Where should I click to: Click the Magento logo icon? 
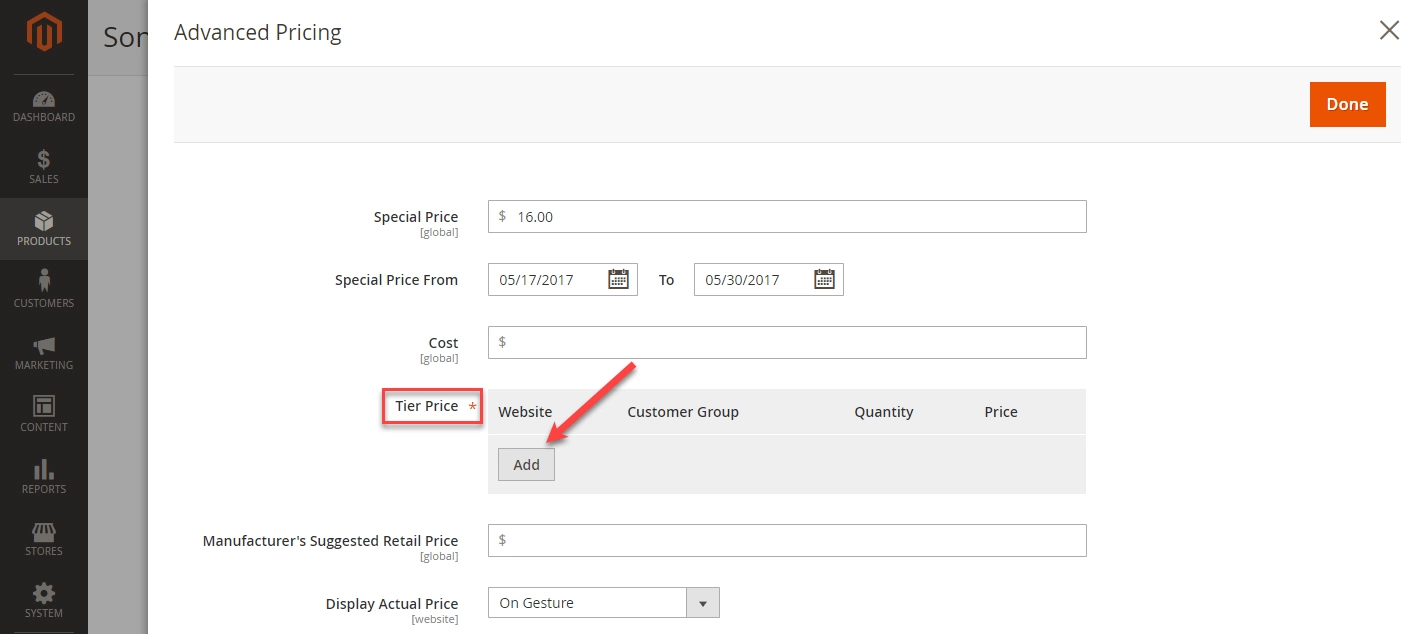[44, 33]
